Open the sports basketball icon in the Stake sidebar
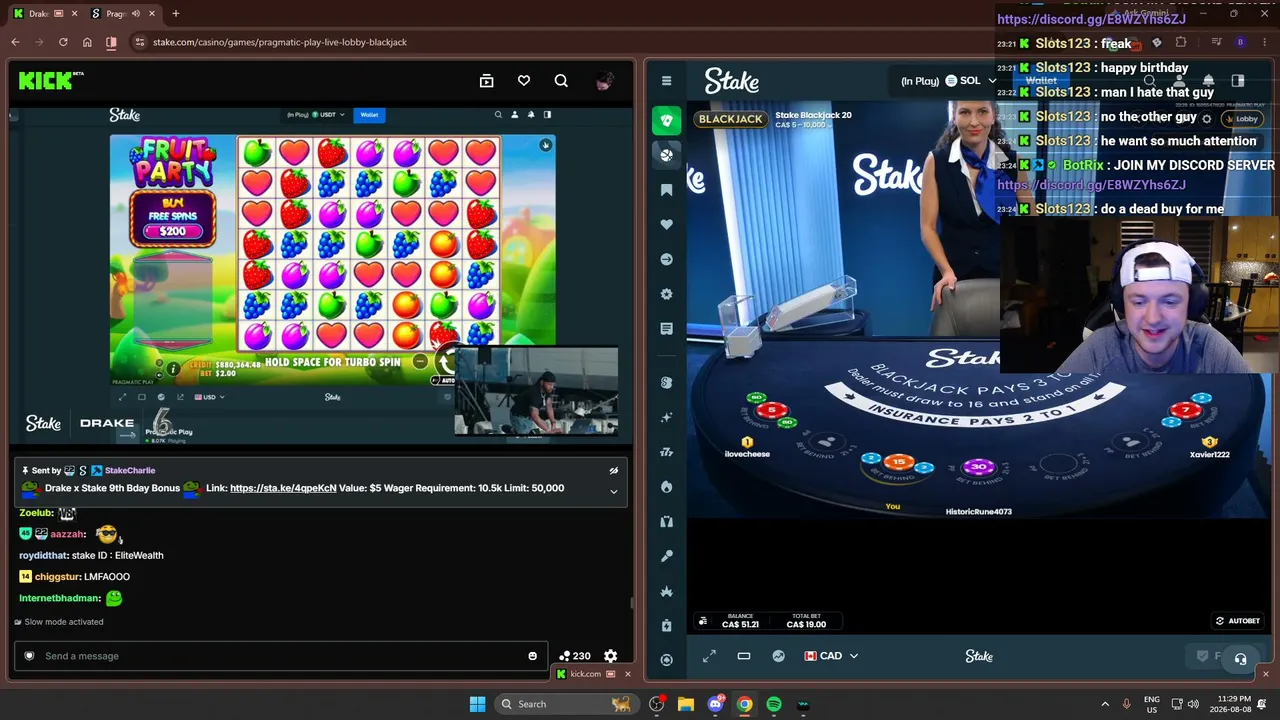Screen dimensions: 1280x720 (667, 155)
